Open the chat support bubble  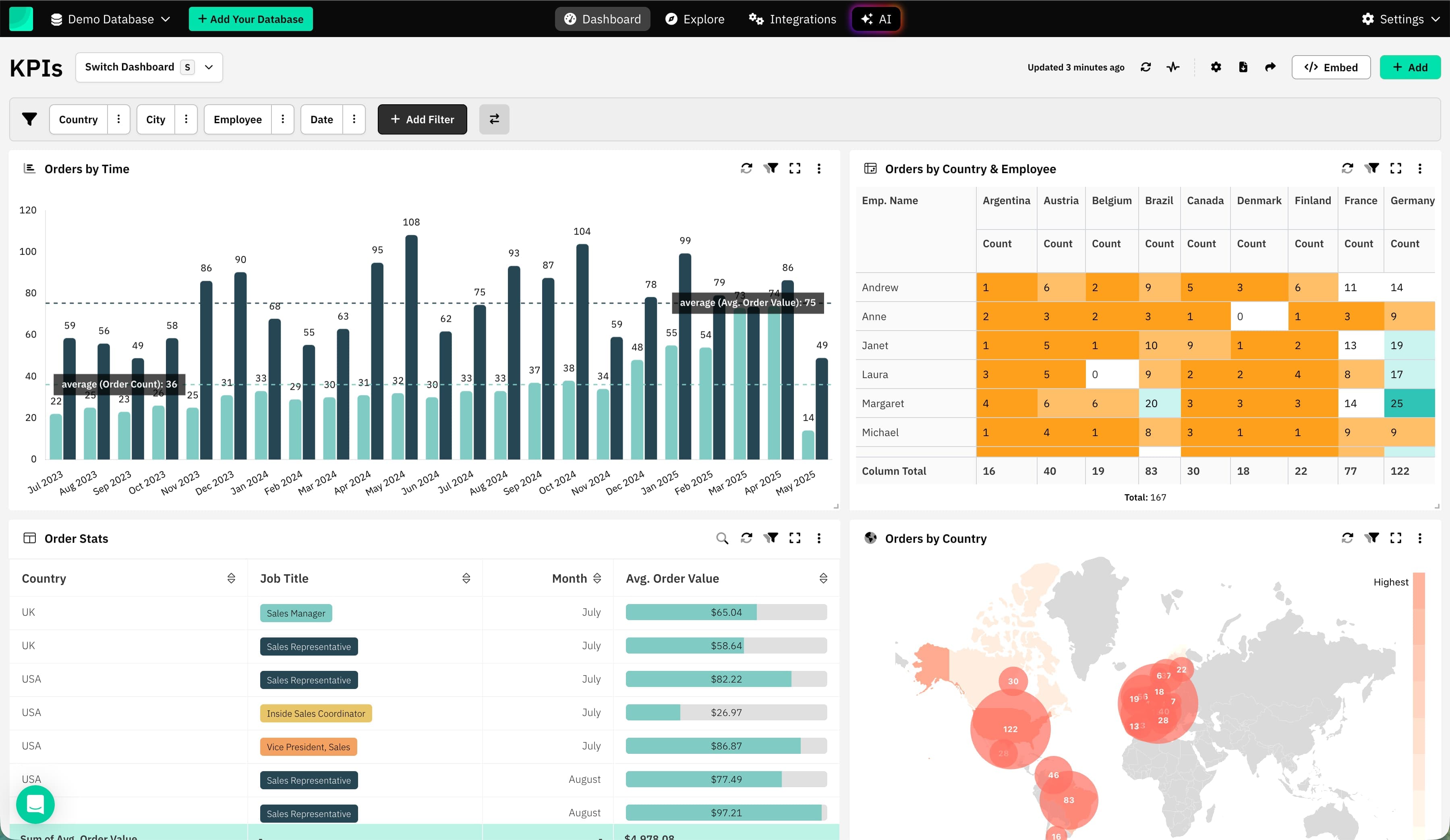[x=35, y=804]
